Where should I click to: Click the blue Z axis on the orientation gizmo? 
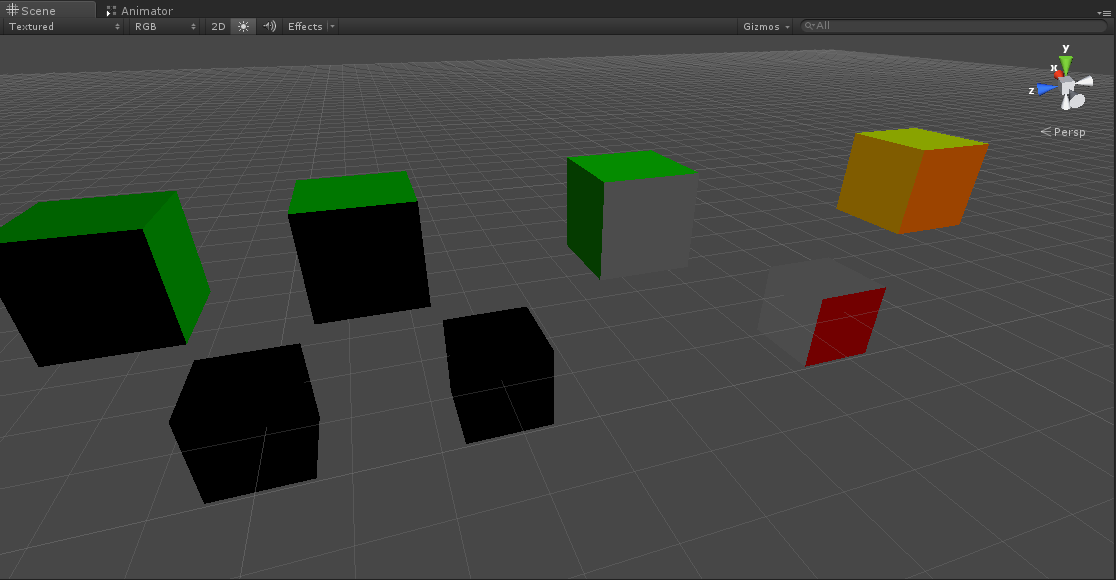1042,87
